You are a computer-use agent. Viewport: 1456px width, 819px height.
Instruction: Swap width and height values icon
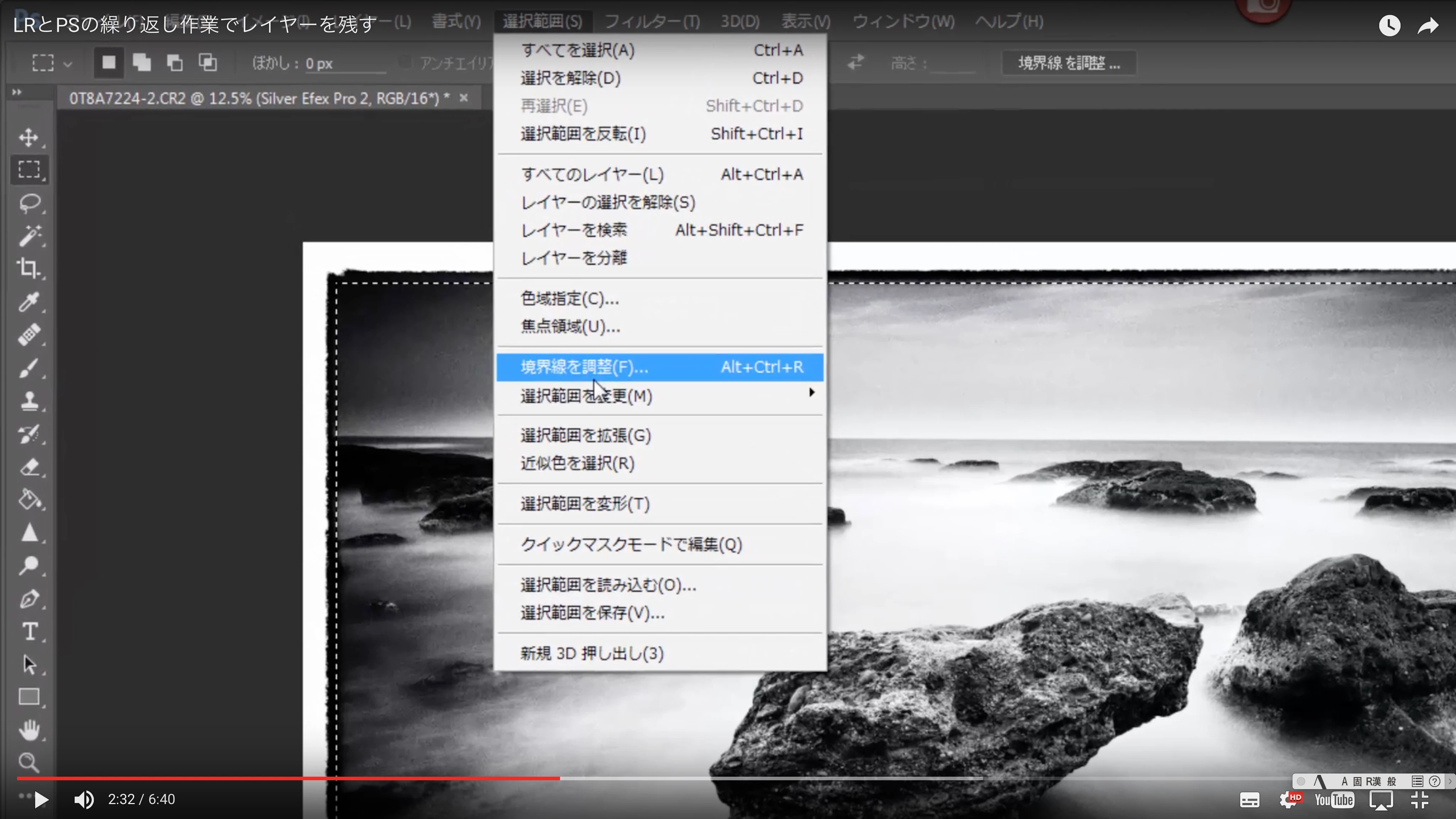point(856,61)
